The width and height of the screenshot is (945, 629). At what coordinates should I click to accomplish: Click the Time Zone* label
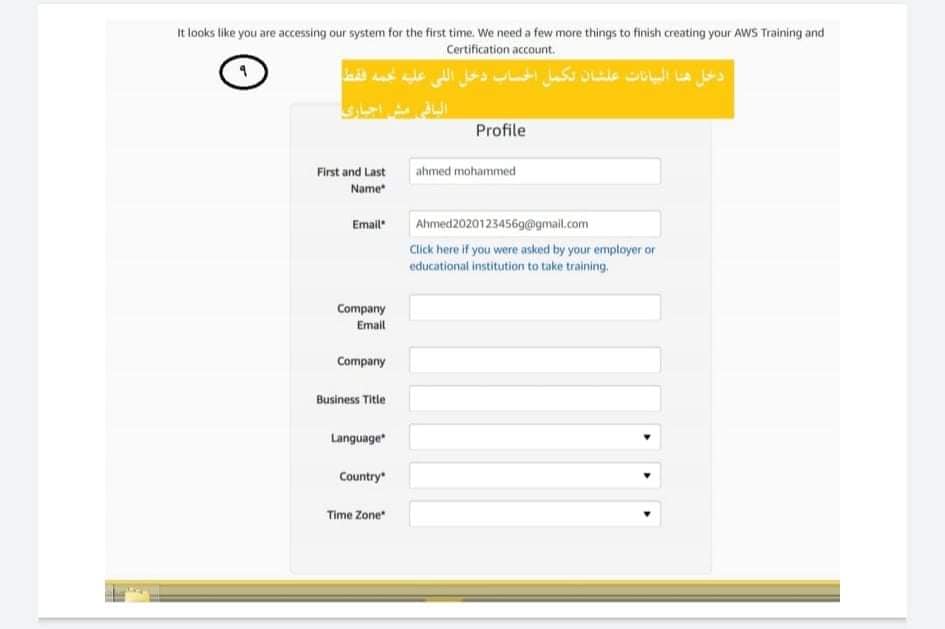[x=356, y=515]
